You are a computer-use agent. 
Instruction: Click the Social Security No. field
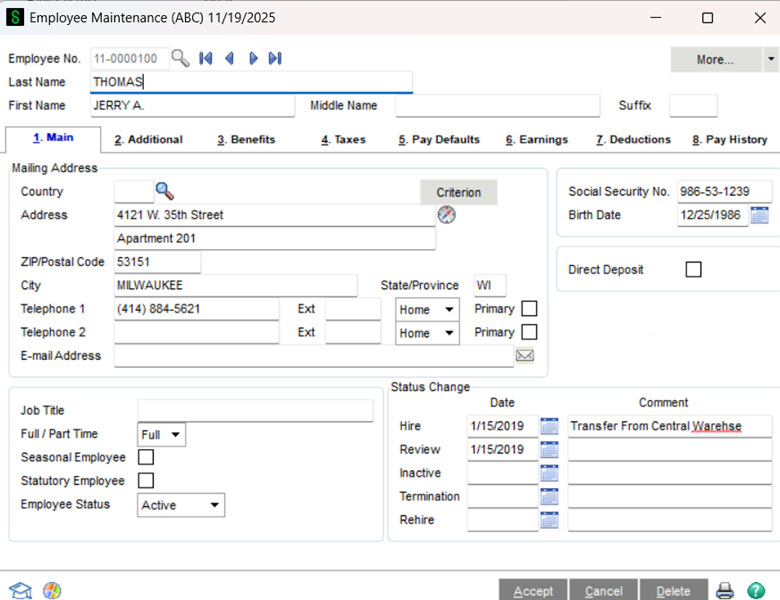coord(724,192)
